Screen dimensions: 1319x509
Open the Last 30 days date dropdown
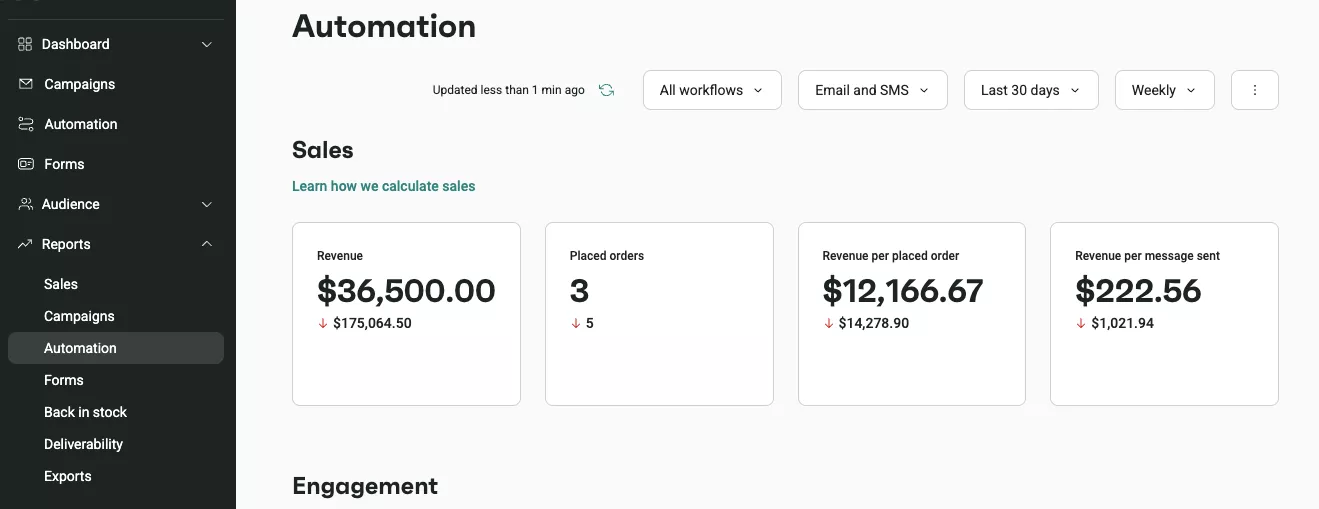[1030, 90]
